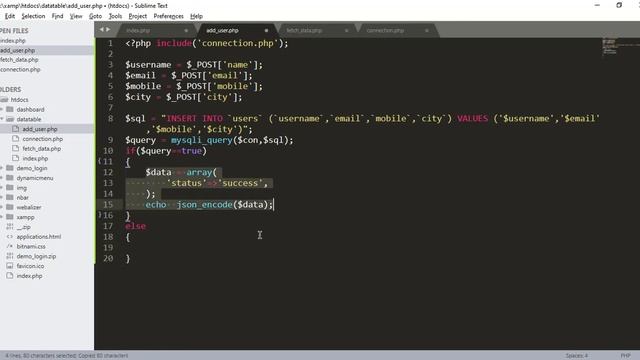Viewport: 640px width, 360px height.
Task: Open the Find menu
Action: tap(57, 16)
